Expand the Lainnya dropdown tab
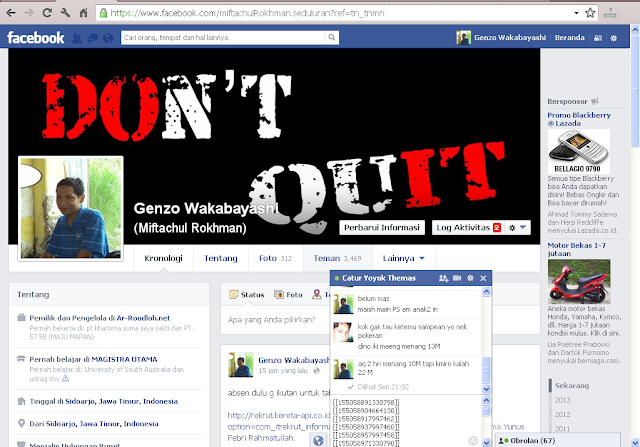The height and width of the screenshot is (447, 640). pos(404,258)
